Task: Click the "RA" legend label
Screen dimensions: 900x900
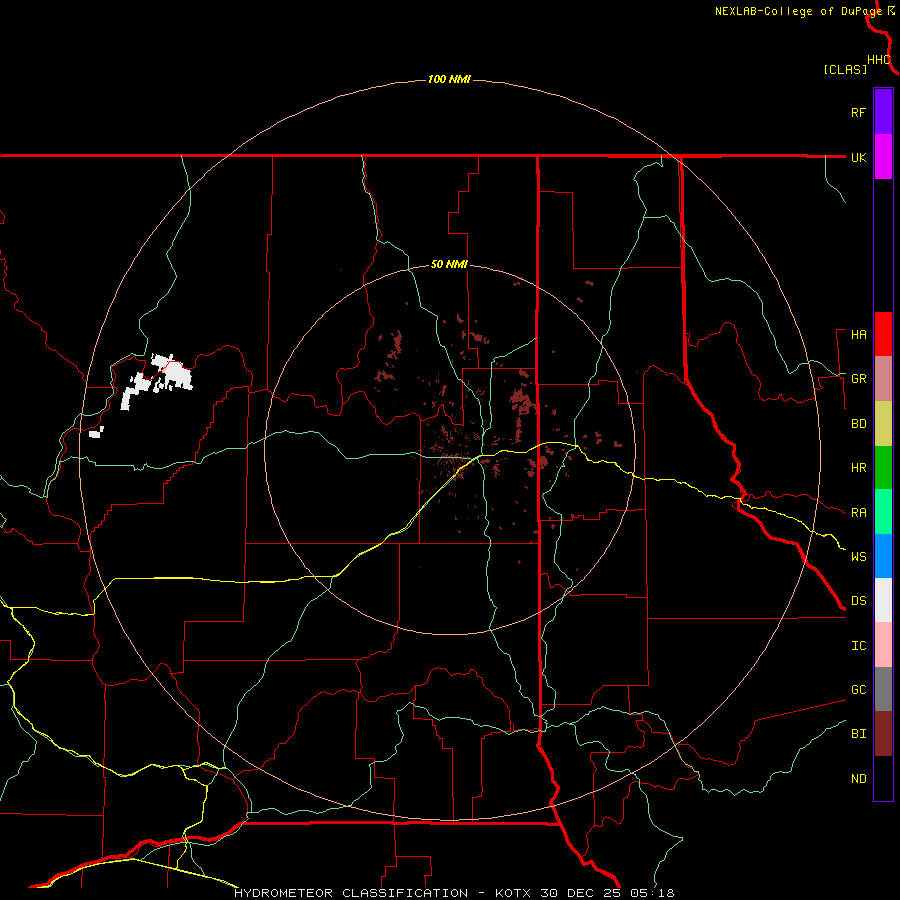Action: click(858, 513)
